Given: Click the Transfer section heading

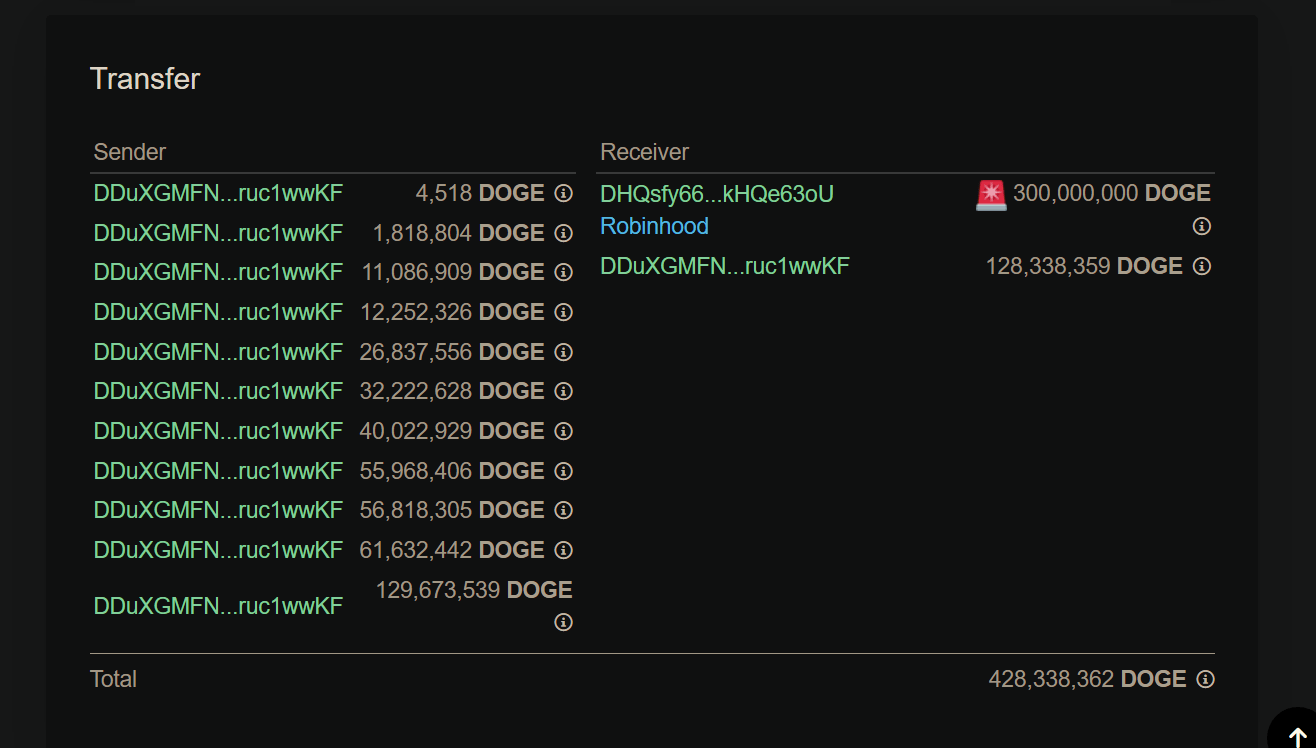Looking at the screenshot, I should [145, 79].
